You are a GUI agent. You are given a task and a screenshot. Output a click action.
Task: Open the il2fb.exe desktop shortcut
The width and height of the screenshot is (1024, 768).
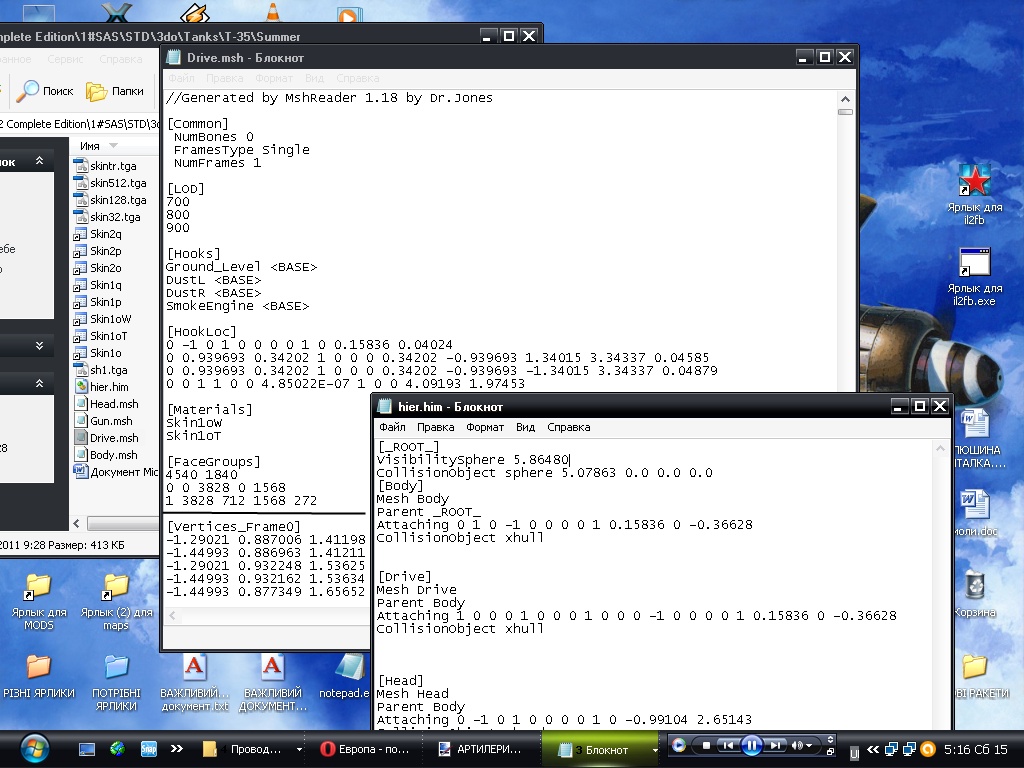(x=975, y=263)
